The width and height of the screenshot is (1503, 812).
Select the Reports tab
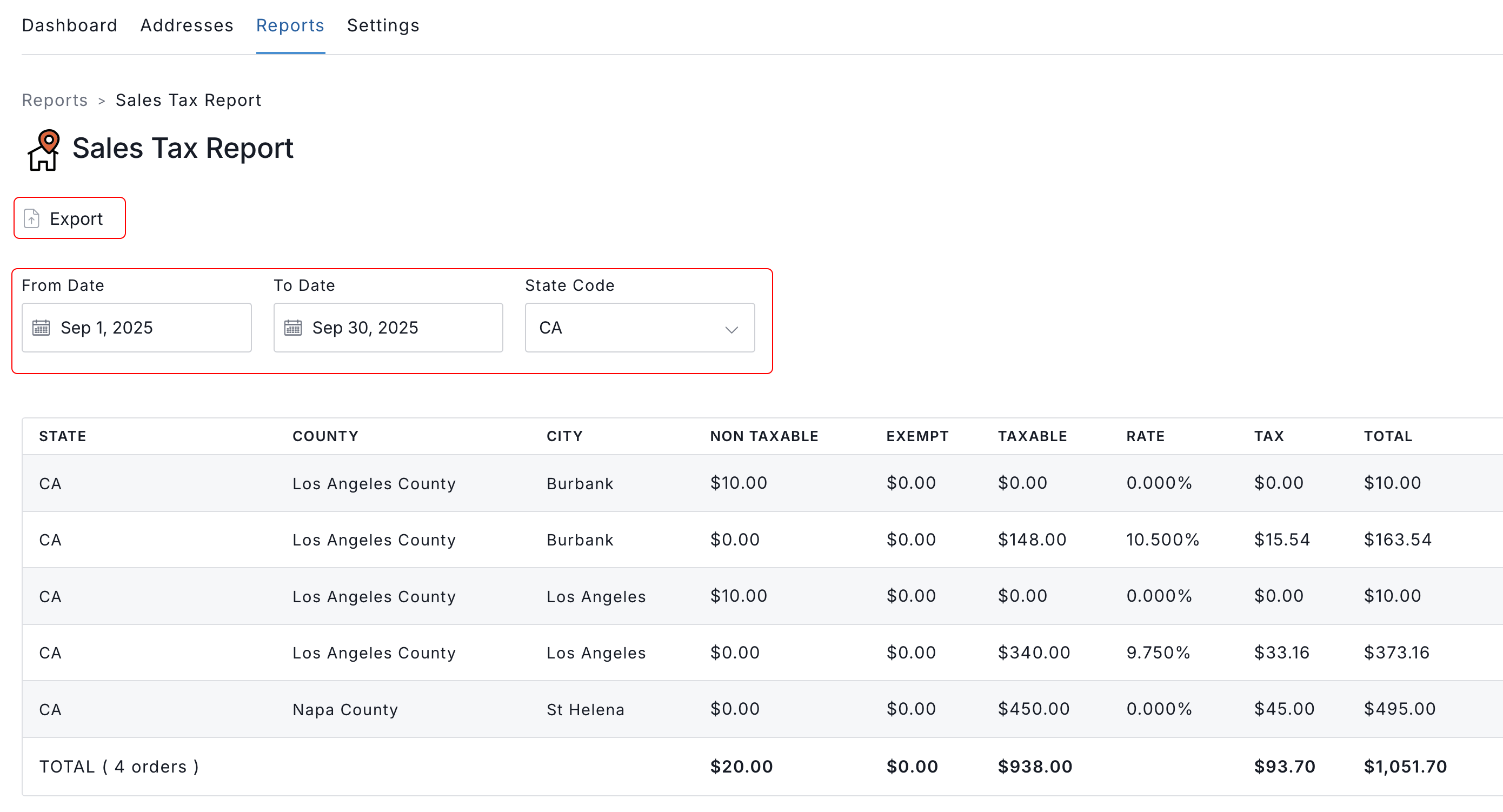tap(290, 25)
